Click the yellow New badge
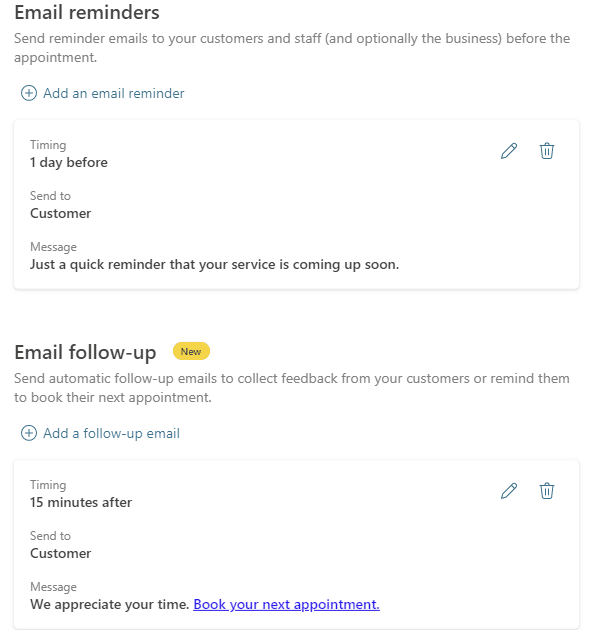 (x=191, y=351)
